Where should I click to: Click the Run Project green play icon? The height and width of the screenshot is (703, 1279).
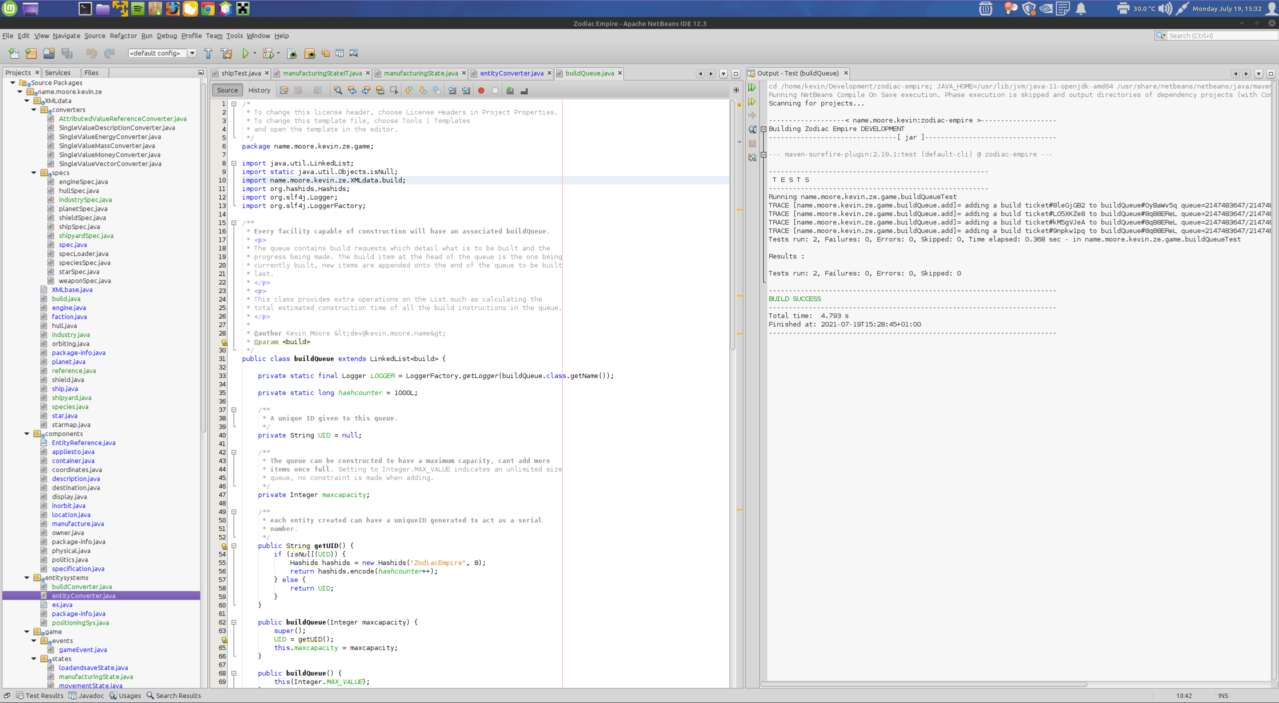(x=245, y=54)
